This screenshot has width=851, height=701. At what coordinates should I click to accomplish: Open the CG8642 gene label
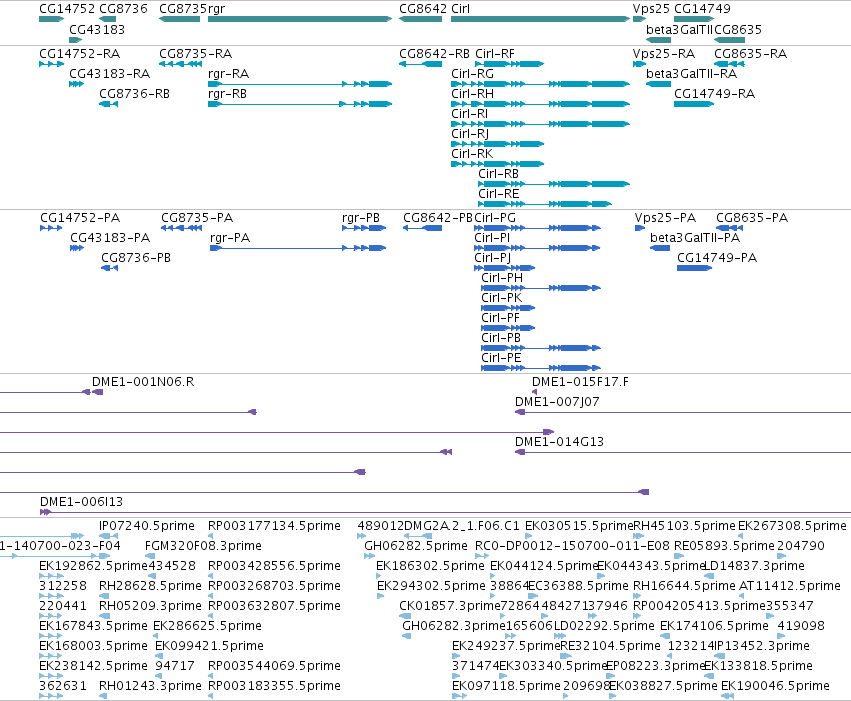pyautogui.click(x=423, y=9)
